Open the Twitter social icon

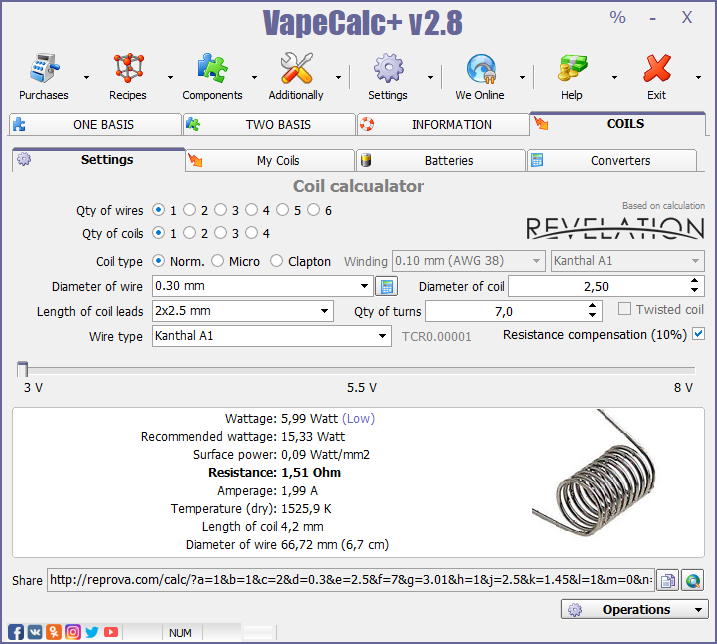click(92, 632)
